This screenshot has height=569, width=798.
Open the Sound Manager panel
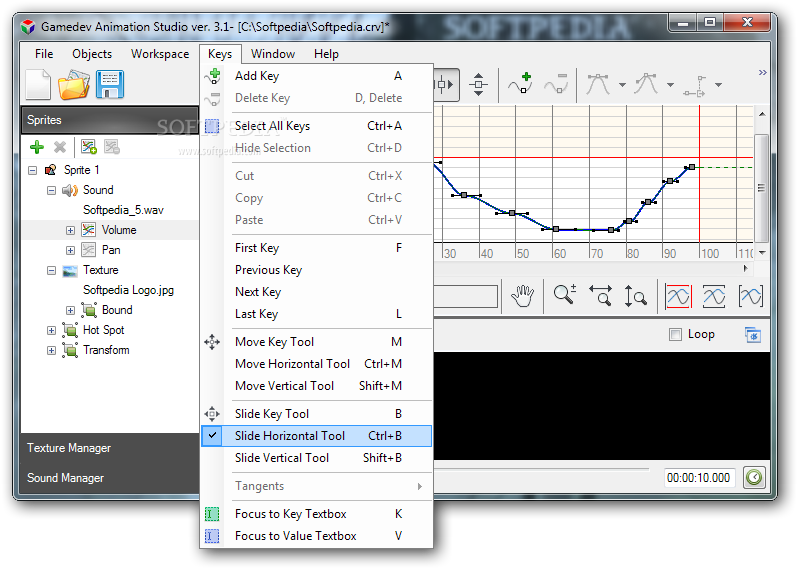coord(109,478)
